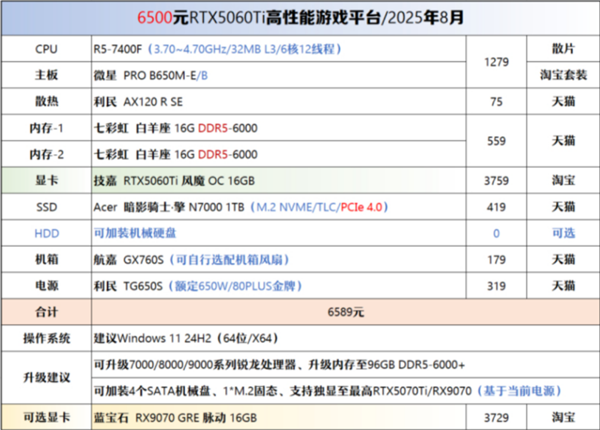This screenshot has height=430, width=600.
Task: Click the SSD label cell
Action: pyautogui.click(x=46, y=207)
